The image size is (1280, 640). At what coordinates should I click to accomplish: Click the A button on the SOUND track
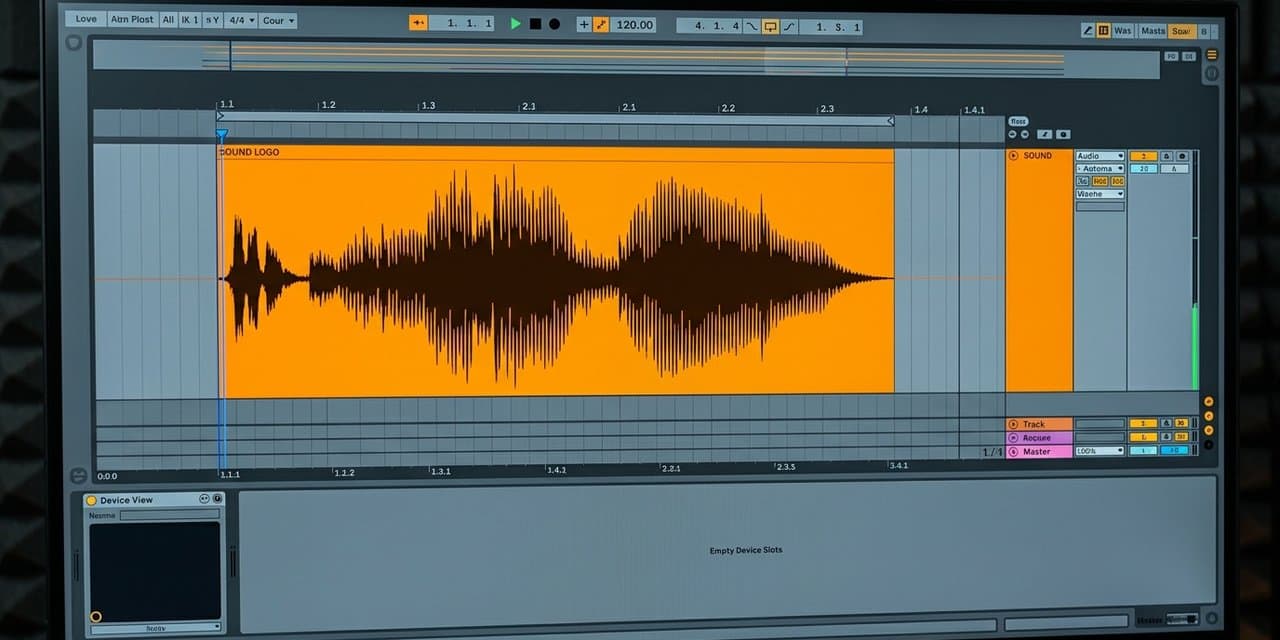pyautogui.click(x=1174, y=169)
